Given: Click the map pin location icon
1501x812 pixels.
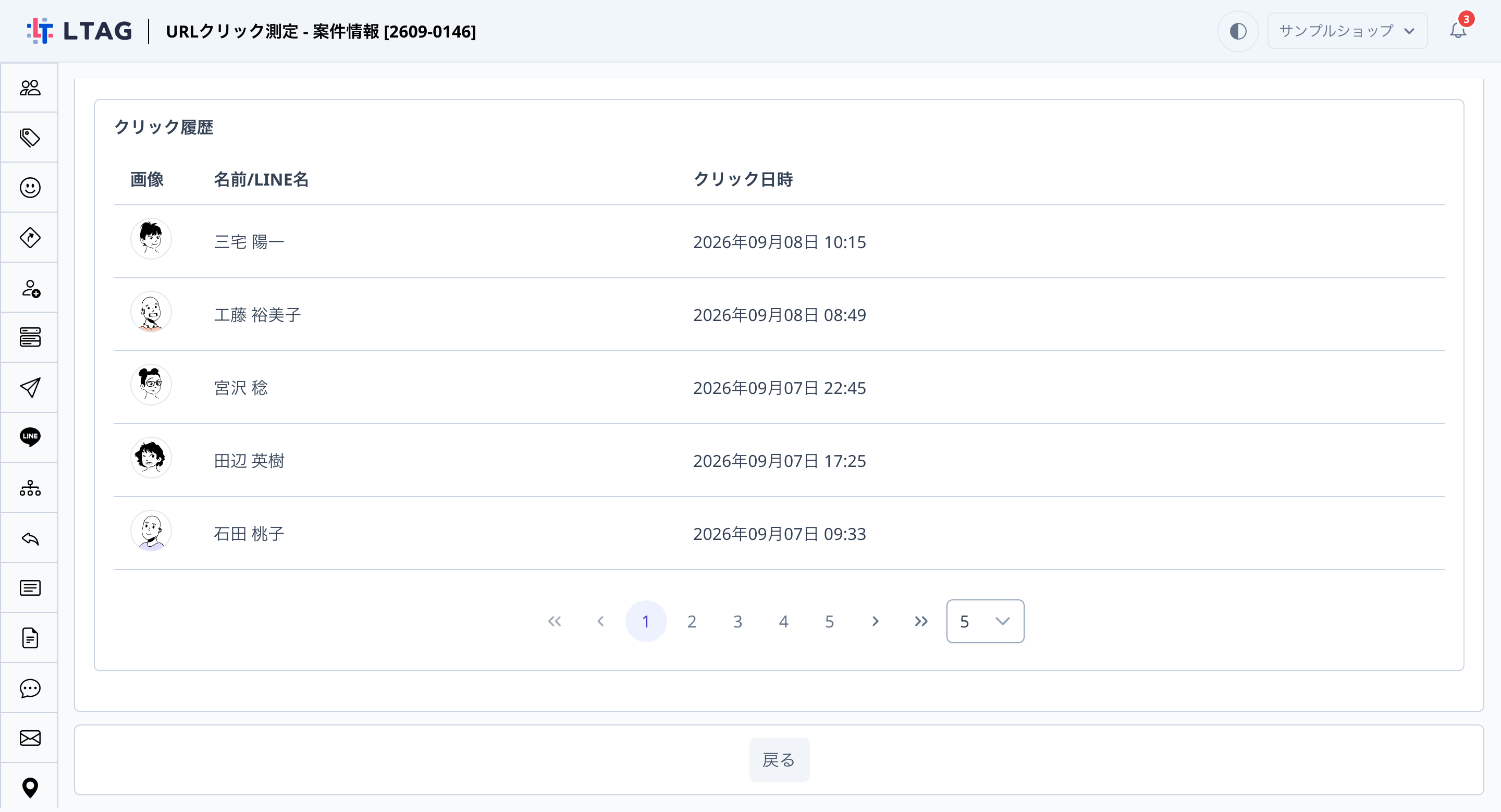Looking at the screenshot, I should [x=30, y=788].
